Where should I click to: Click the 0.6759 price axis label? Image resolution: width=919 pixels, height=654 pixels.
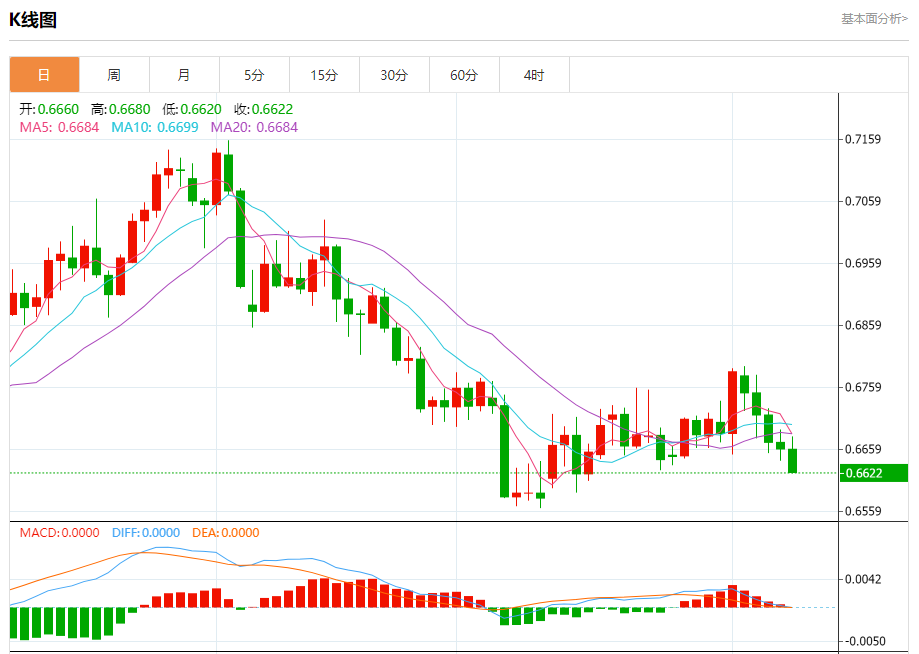pyautogui.click(x=863, y=387)
